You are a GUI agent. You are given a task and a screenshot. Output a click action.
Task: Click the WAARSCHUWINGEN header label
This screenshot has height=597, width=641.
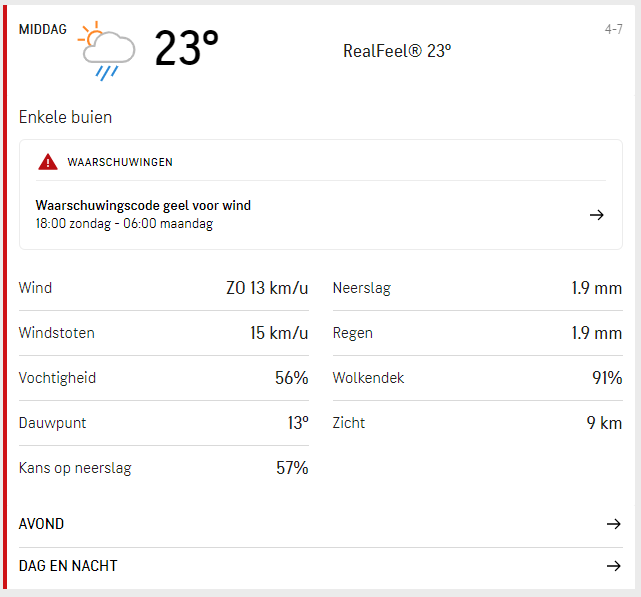coord(120,162)
